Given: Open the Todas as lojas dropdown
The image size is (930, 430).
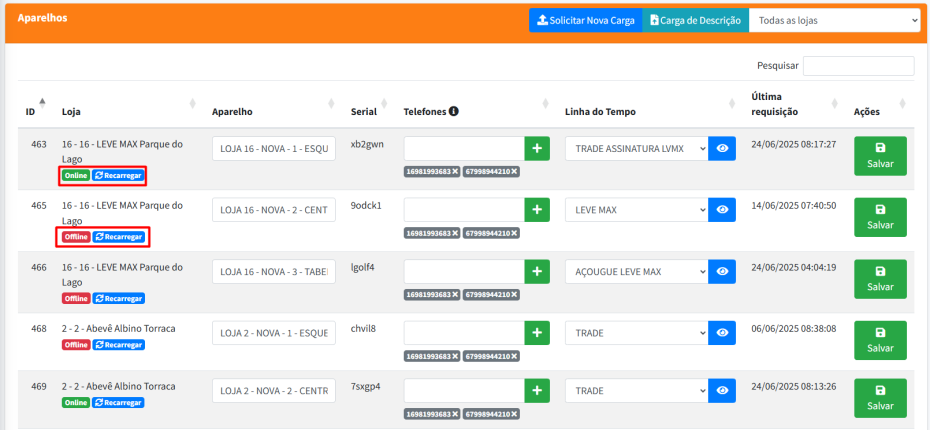Looking at the screenshot, I should (835, 20).
